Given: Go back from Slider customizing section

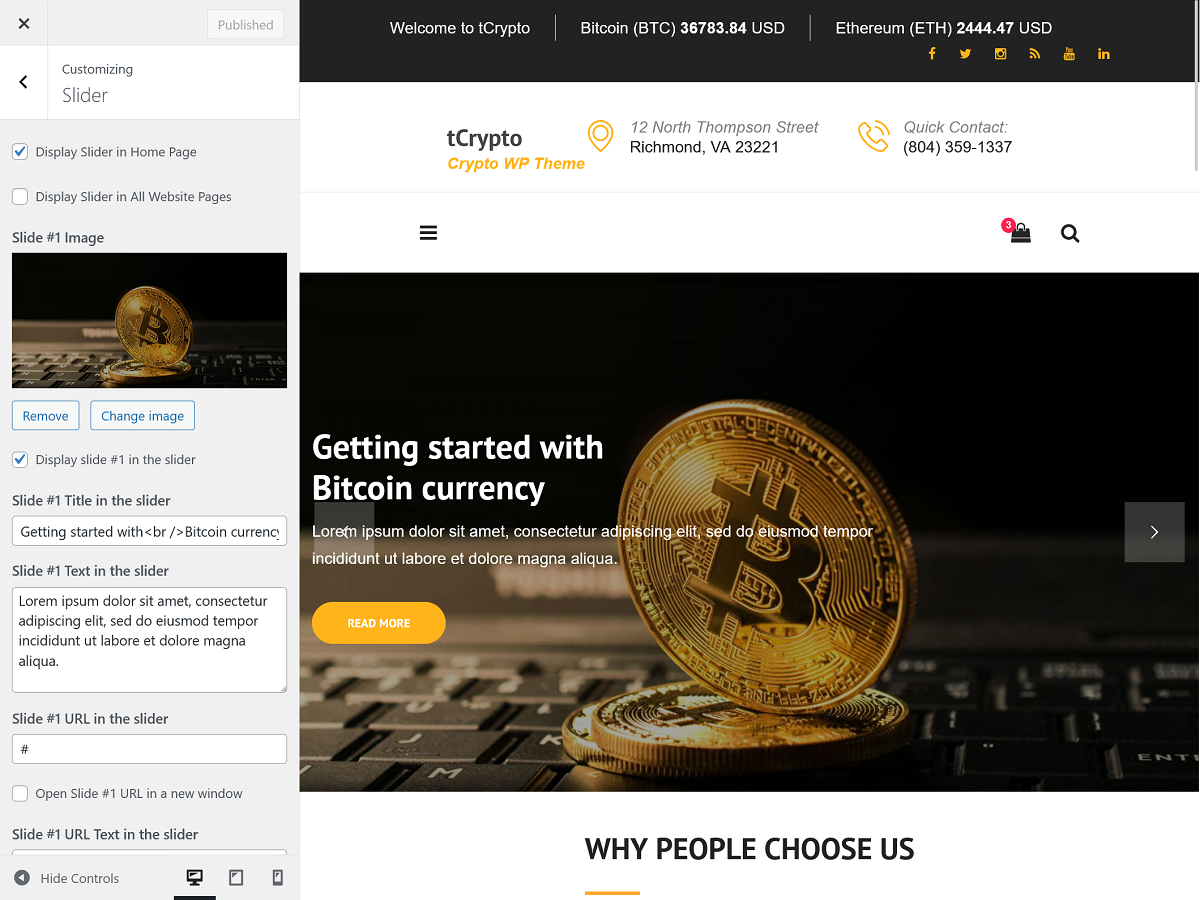Looking at the screenshot, I should pos(23,82).
